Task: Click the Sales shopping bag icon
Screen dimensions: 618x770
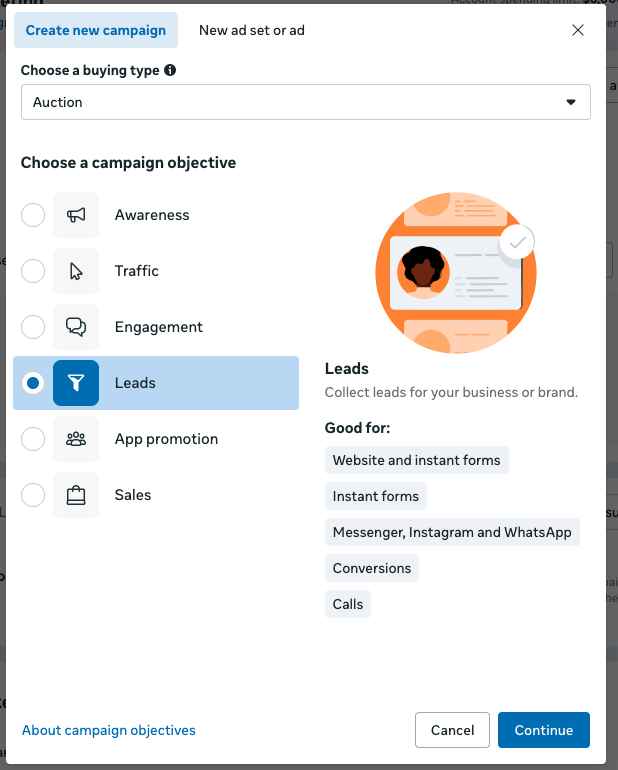Action: 76,495
